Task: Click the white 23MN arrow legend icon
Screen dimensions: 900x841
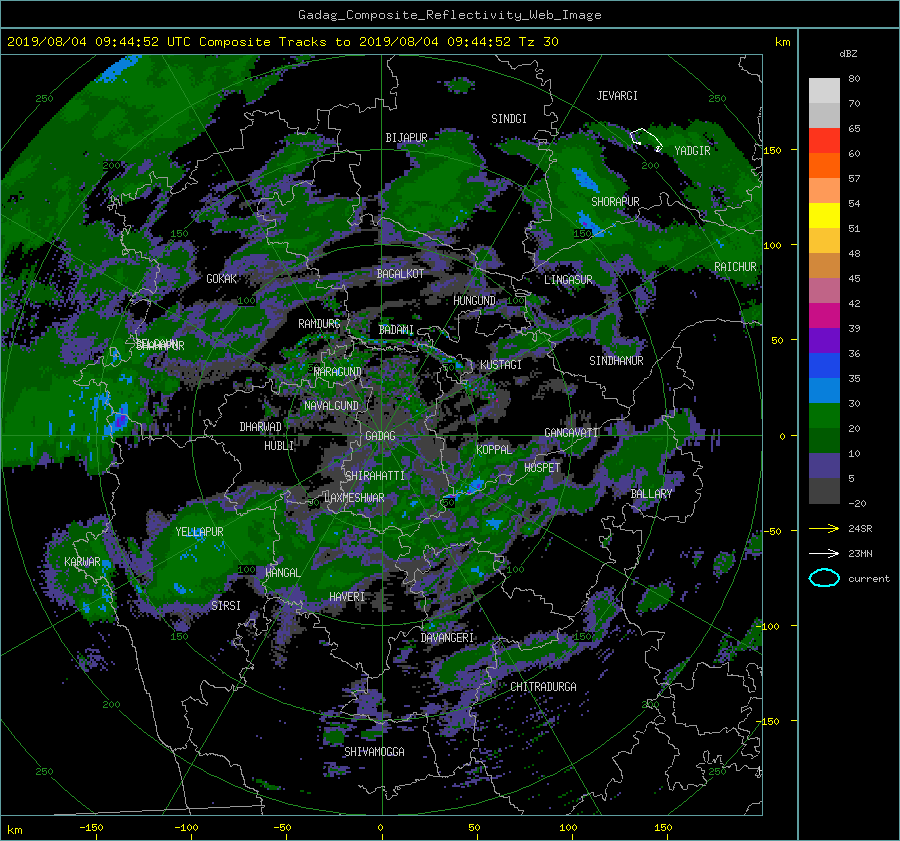Action: tap(824, 553)
